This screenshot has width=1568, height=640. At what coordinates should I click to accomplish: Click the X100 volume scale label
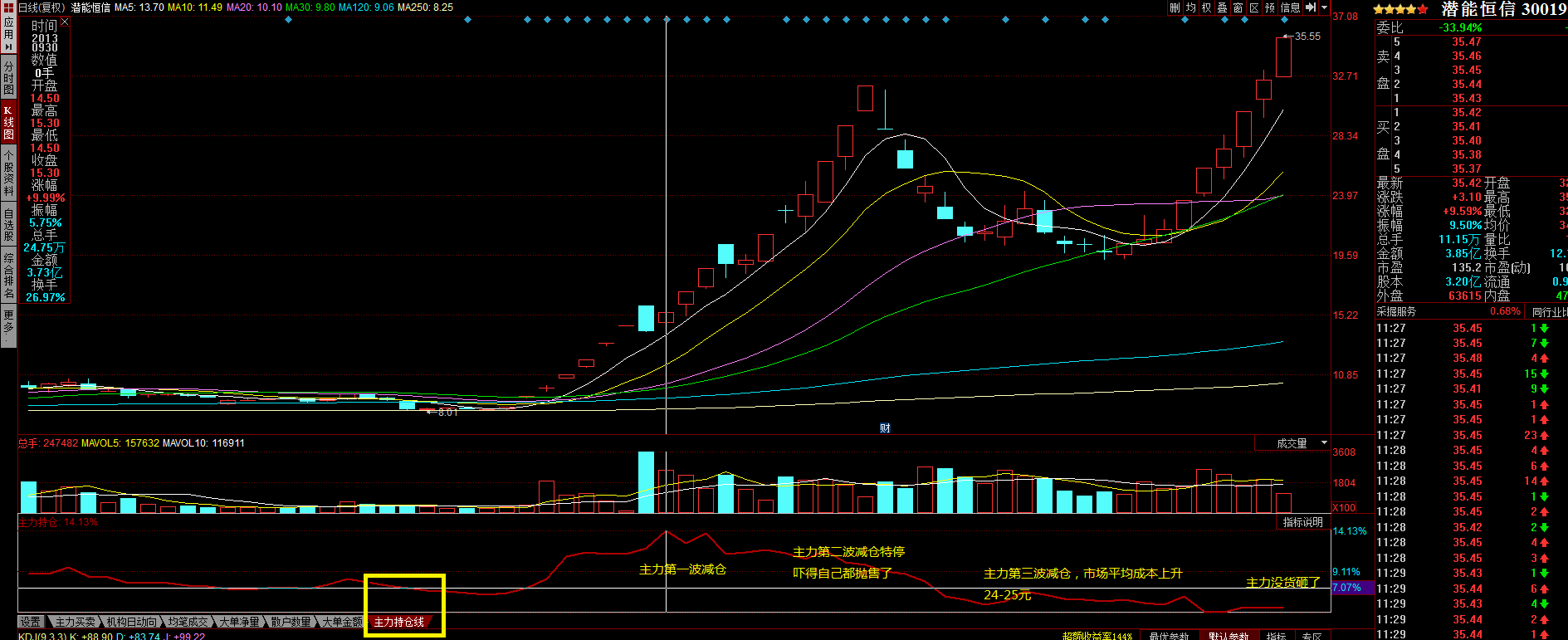(1344, 507)
